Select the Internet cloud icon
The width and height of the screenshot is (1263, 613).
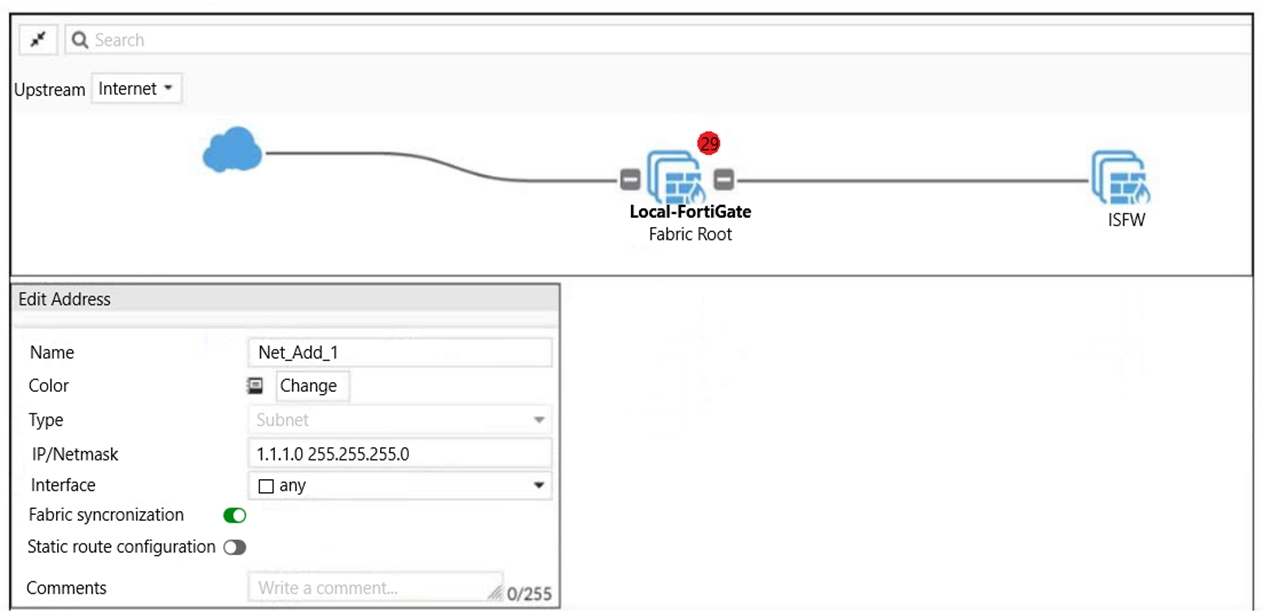point(232,150)
